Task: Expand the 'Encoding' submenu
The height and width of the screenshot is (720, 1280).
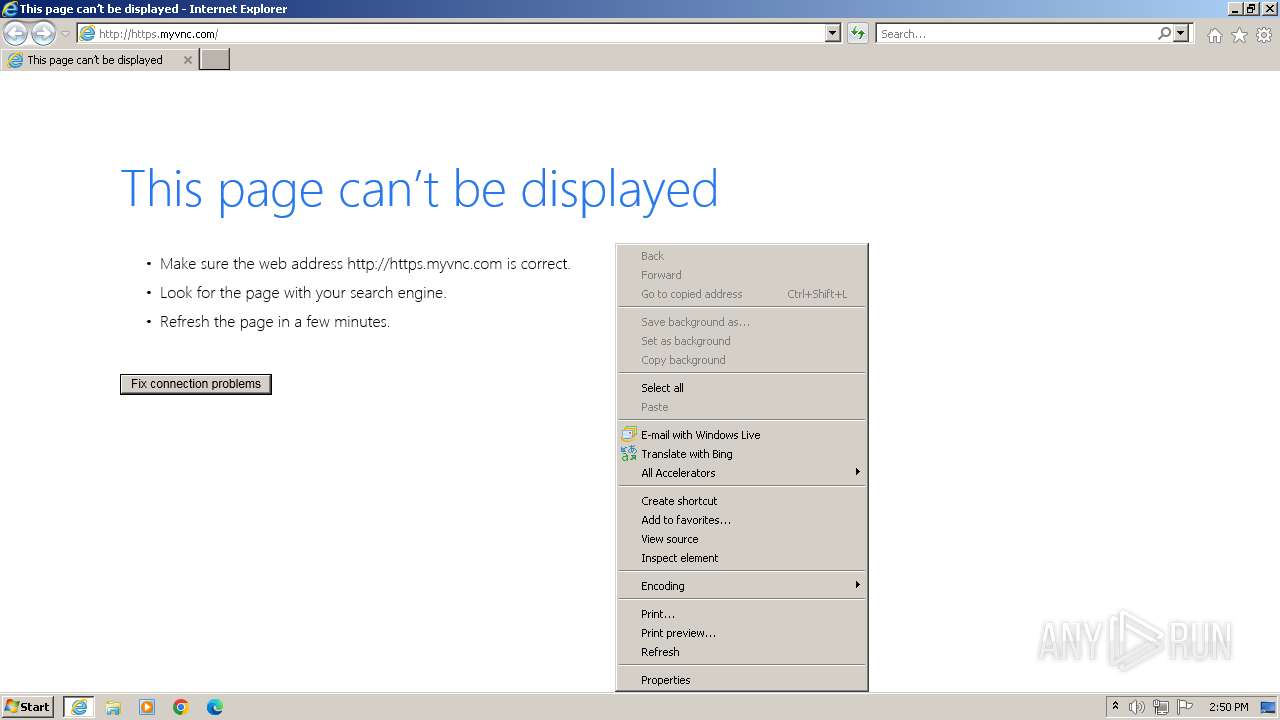Action: point(742,586)
